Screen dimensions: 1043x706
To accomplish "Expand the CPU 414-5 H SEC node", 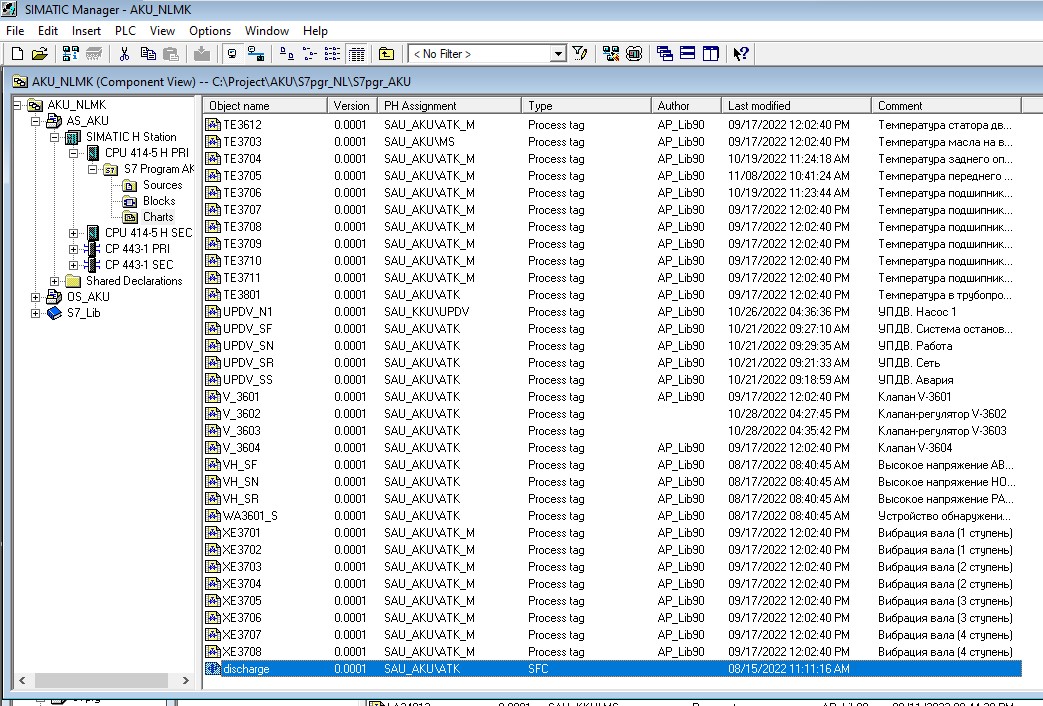I will tap(74, 233).
